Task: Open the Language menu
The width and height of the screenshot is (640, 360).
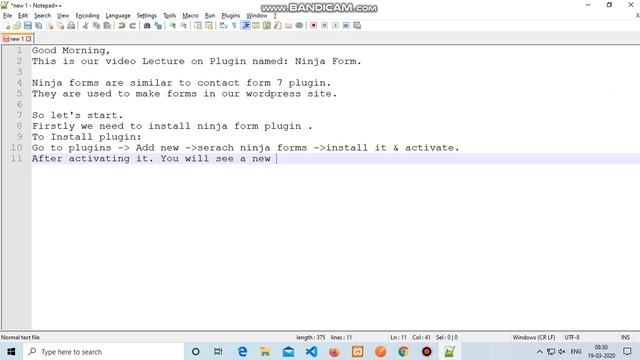Action: 118,16
